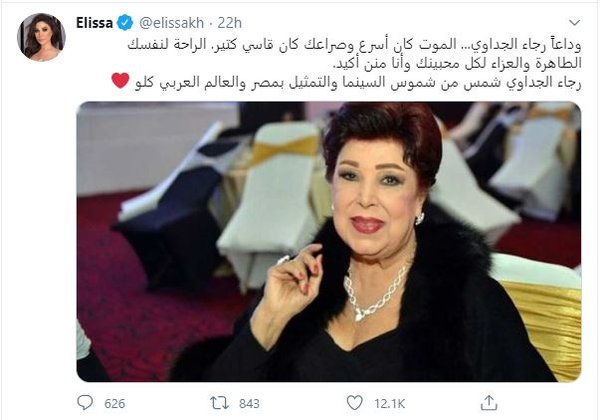600x420 pixels.
Task: Click the third line of tweet text beside heart
Action: [x=358, y=82]
